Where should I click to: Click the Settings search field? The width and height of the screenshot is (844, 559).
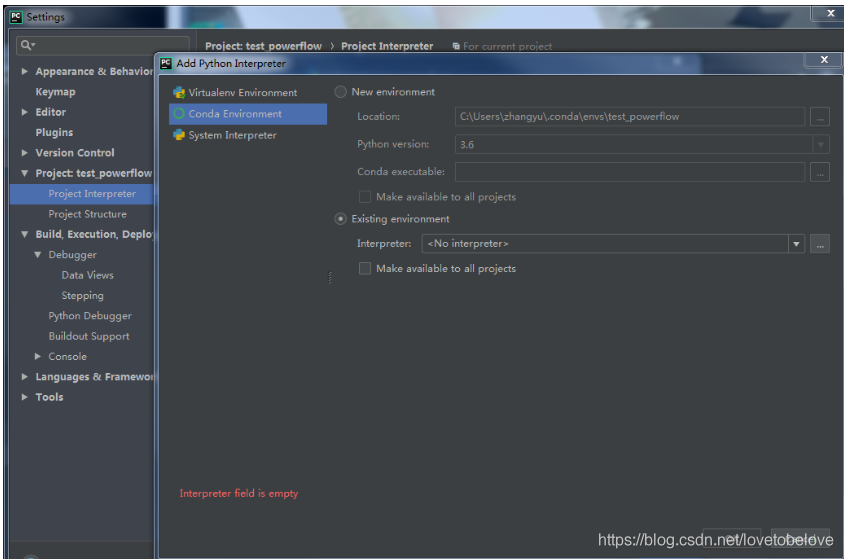pos(103,45)
